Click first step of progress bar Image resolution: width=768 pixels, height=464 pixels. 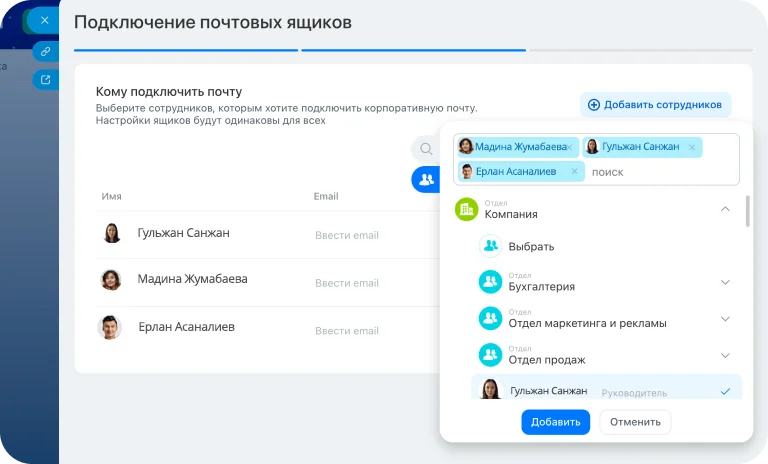[x=186, y=50]
